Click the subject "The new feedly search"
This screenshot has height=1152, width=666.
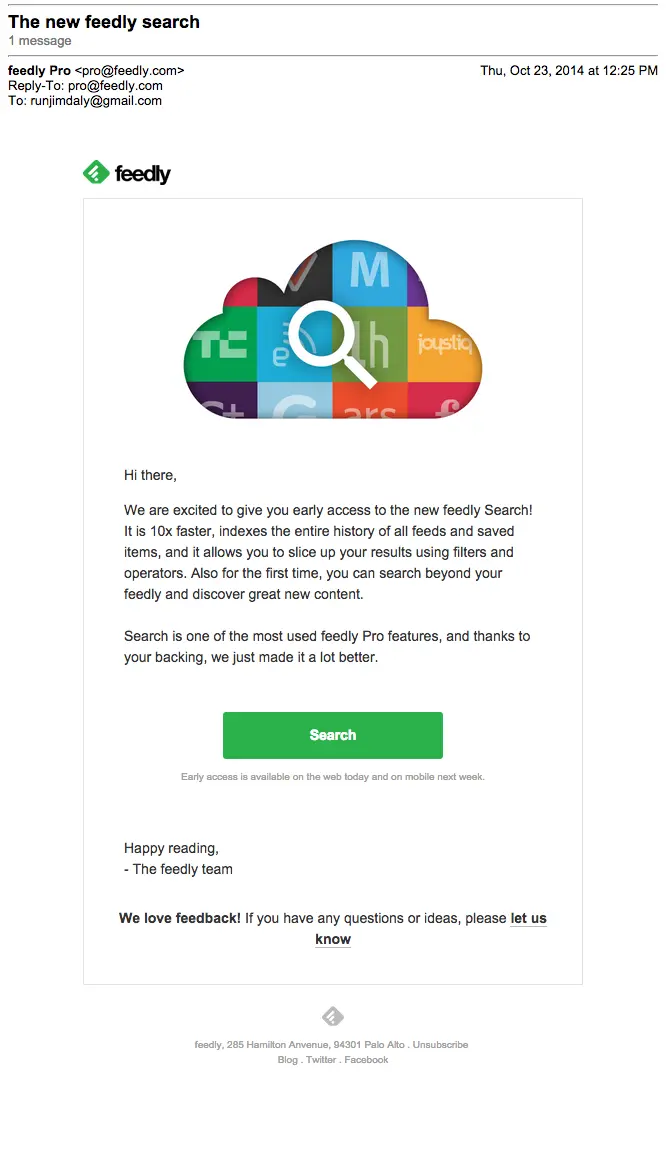[x=104, y=21]
